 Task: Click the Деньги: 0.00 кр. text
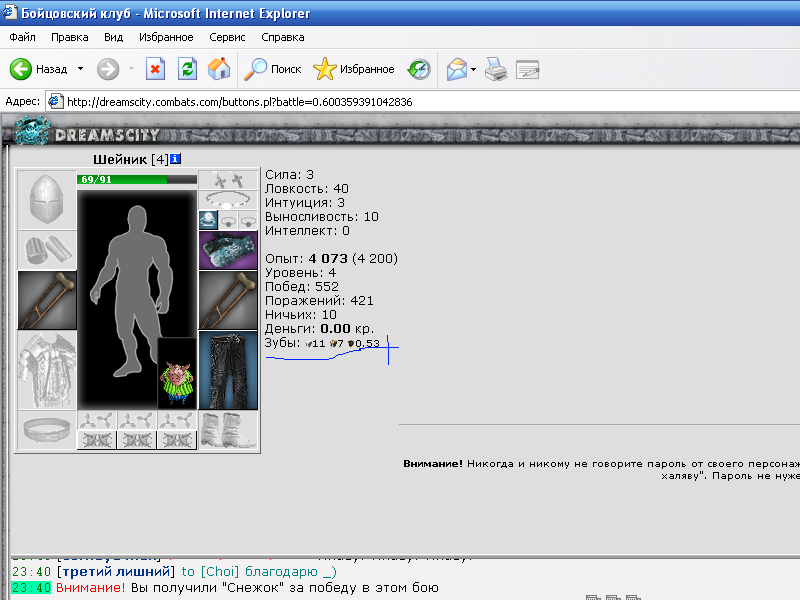click(319, 329)
